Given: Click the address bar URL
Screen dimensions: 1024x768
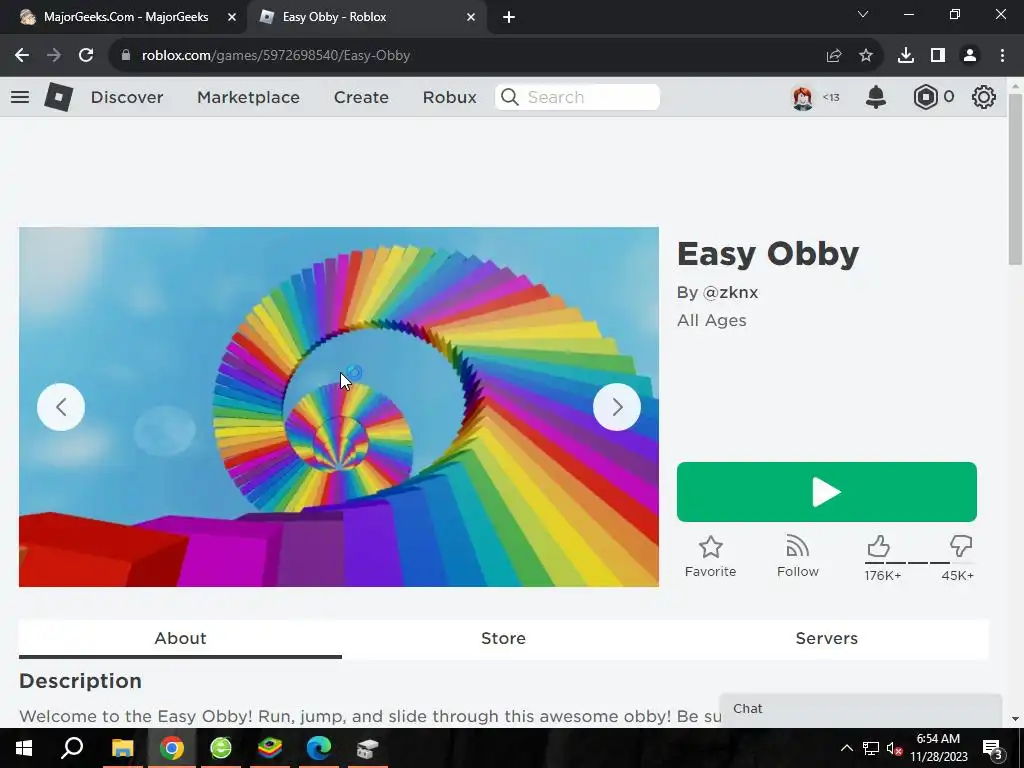Looking at the screenshot, I should 276,56.
